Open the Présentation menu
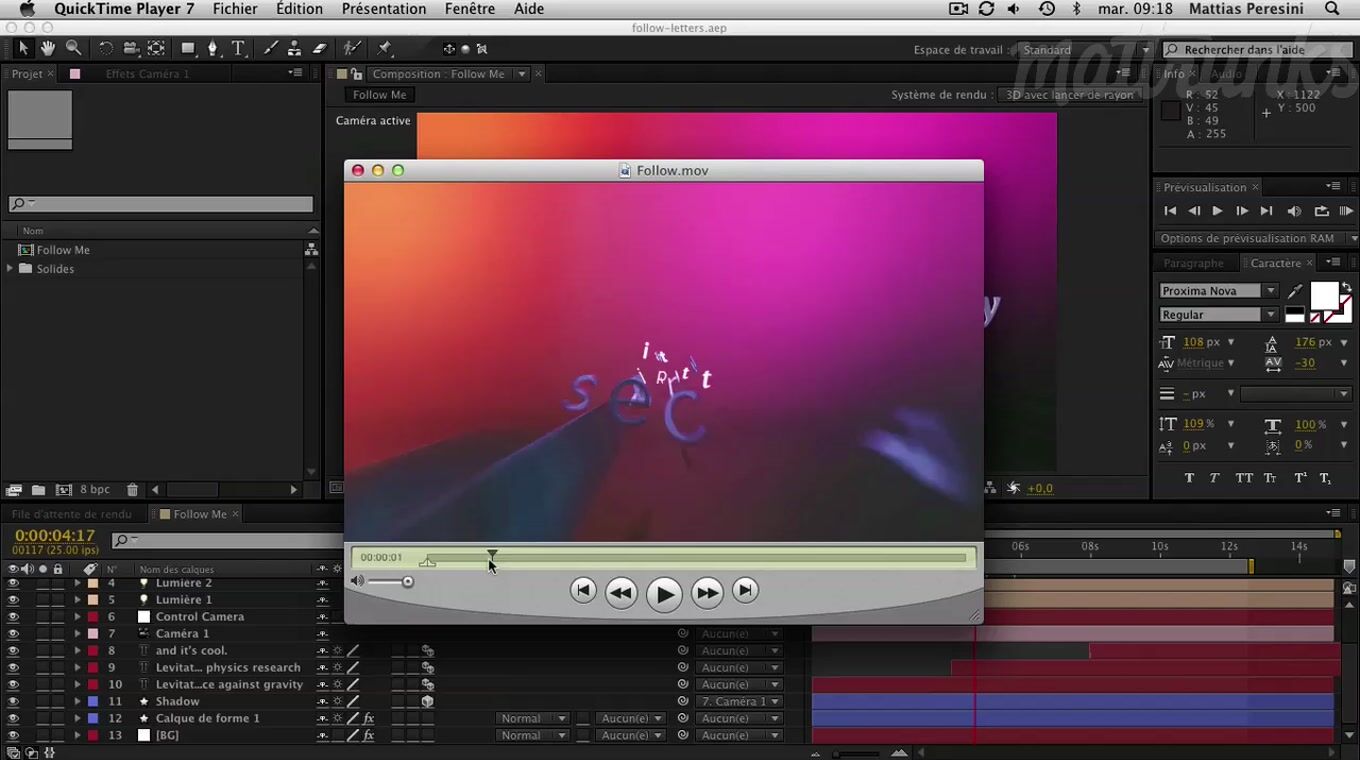The width and height of the screenshot is (1360, 760). click(384, 9)
